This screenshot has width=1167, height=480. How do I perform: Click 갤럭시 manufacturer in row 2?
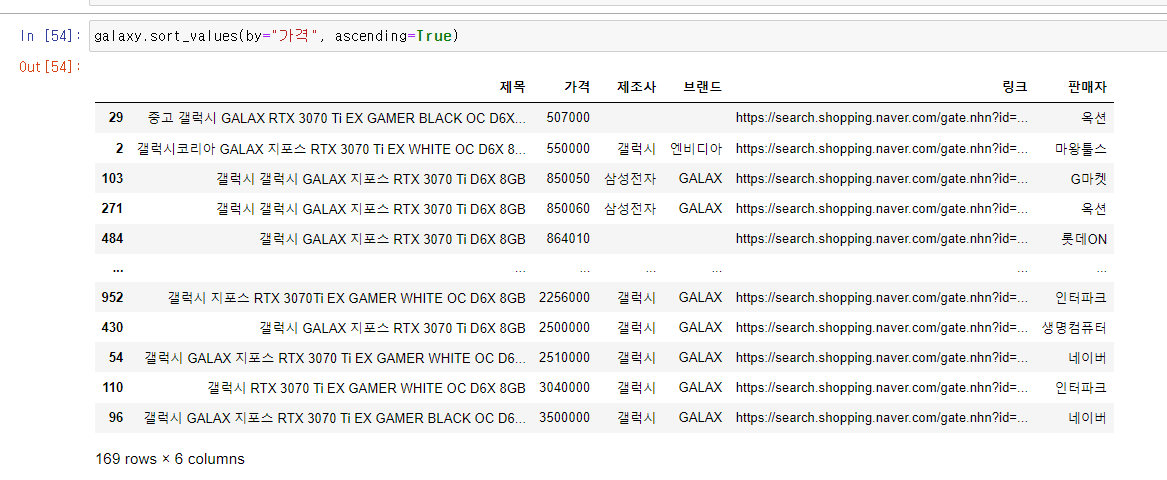point(636,148)
